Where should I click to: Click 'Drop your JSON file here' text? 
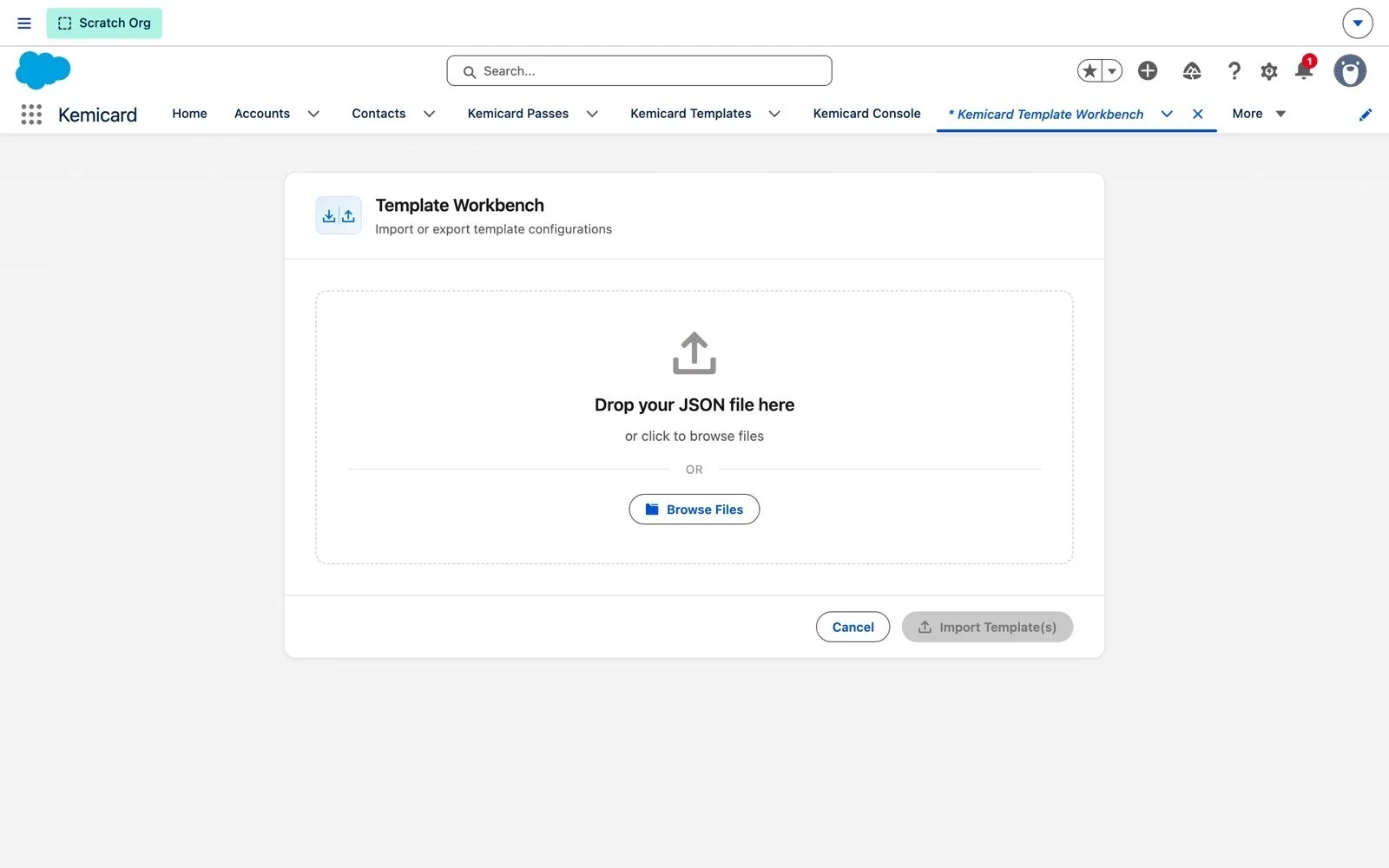coord(694,404)
